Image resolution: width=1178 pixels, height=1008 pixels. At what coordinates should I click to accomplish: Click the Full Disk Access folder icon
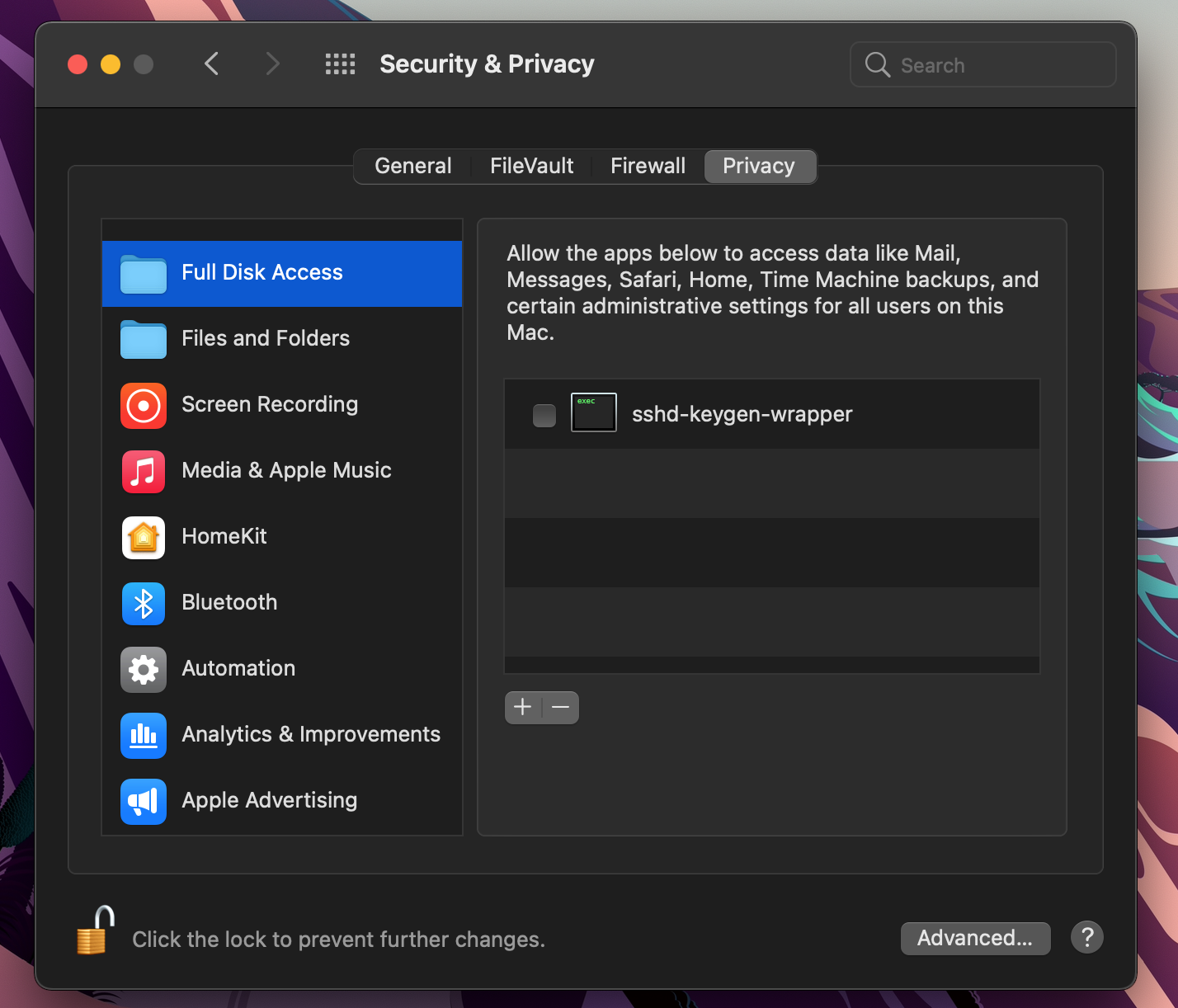click(144, 274)
